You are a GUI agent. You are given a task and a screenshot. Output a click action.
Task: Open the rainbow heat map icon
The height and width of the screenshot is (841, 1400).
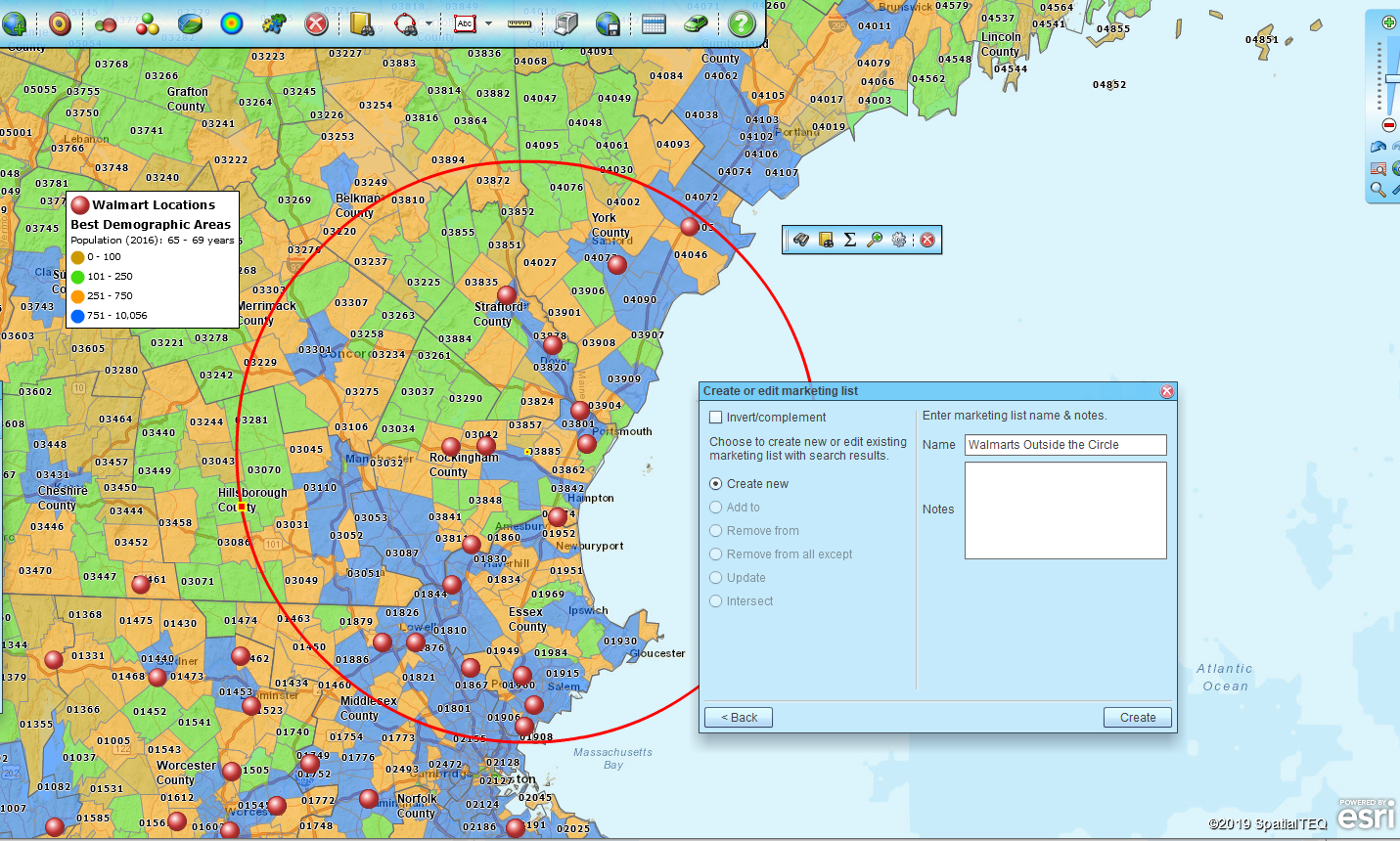pyautogui.click(x=232, y=22)
